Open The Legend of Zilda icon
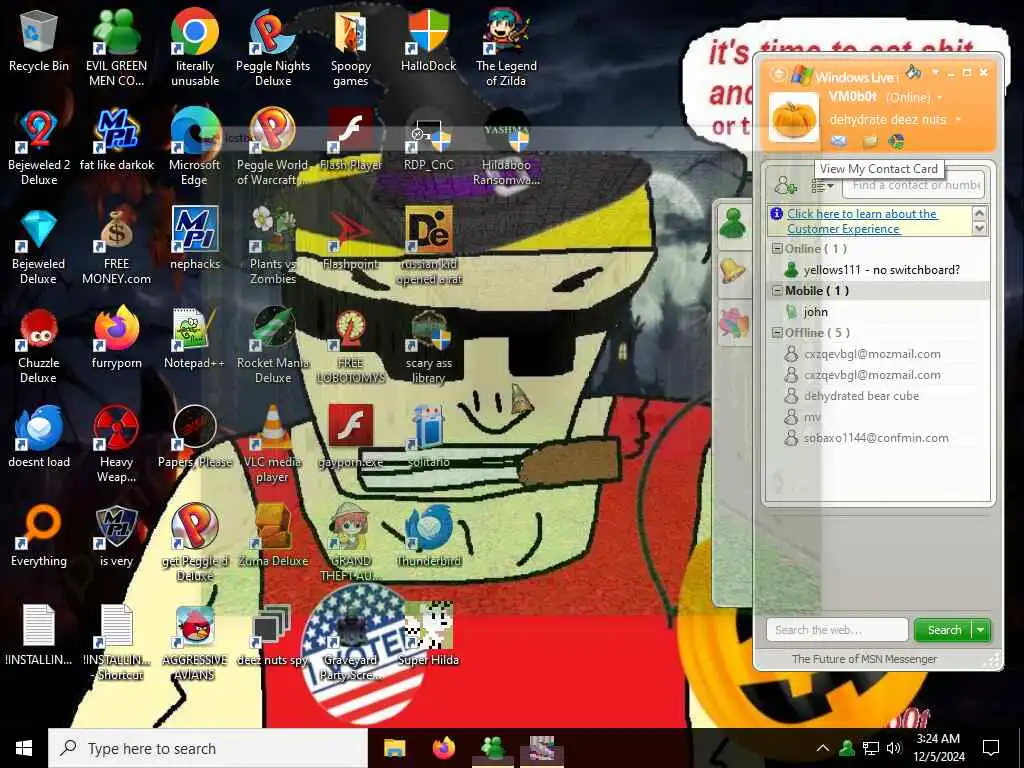Viewport: 1024px width, 768px height. click(x=506, y=47)
